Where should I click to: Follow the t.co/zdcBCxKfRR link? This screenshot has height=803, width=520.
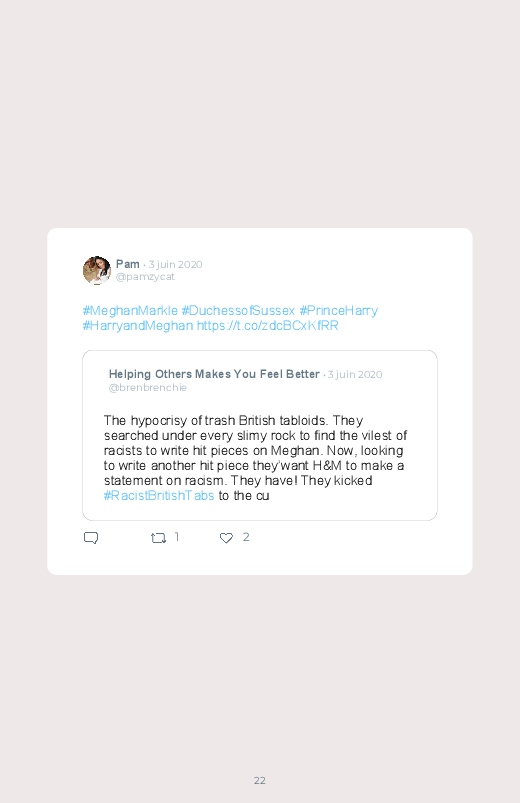tap(267, 326)
